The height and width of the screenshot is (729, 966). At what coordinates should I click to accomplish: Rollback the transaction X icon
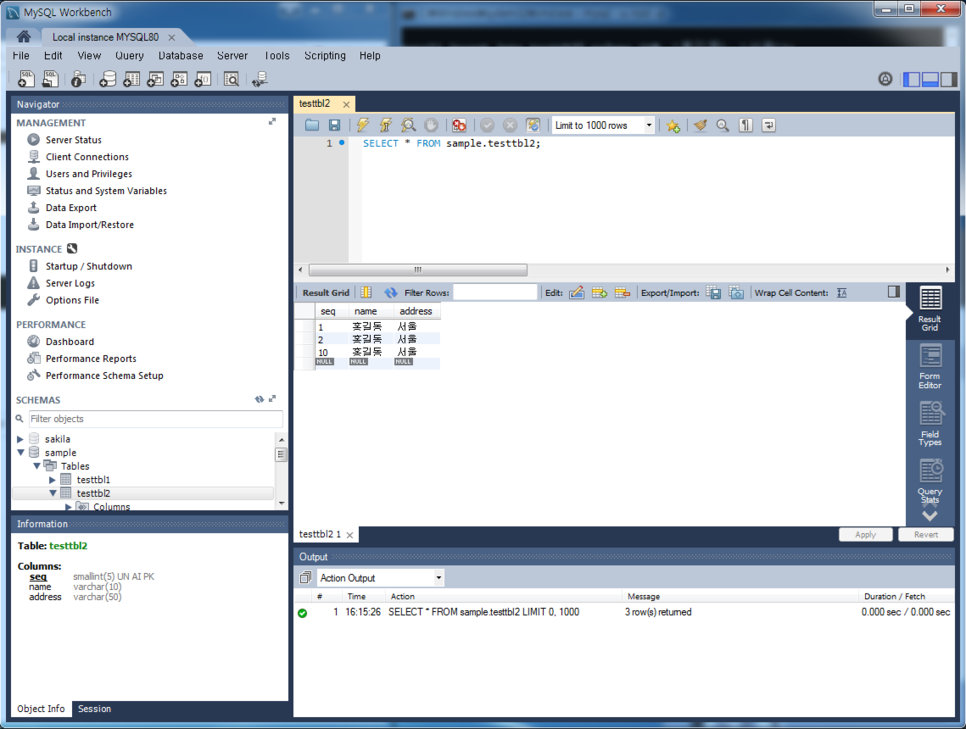click(510, 125)
